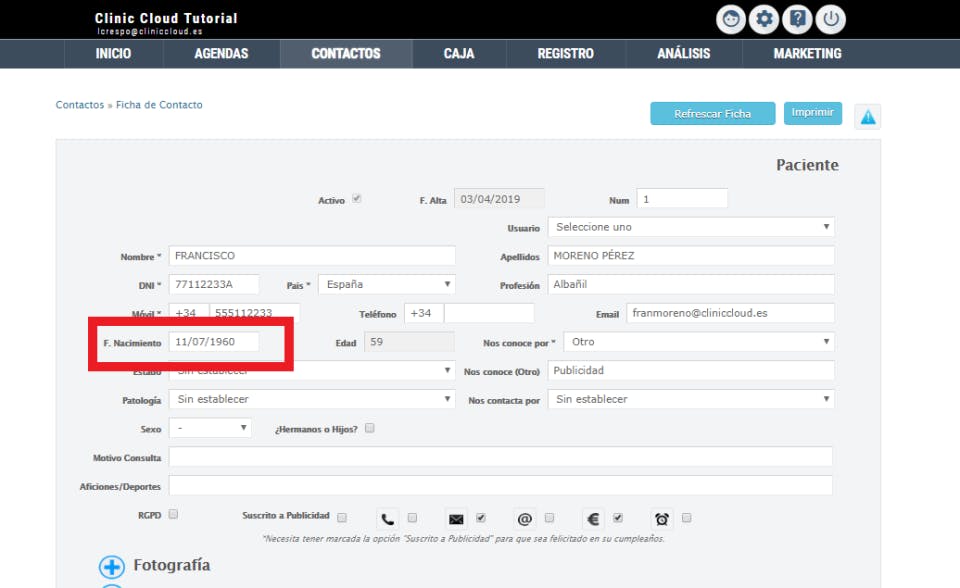
Task: Click the Clinic Cloud Tutorial title
Action: point(166,18)
